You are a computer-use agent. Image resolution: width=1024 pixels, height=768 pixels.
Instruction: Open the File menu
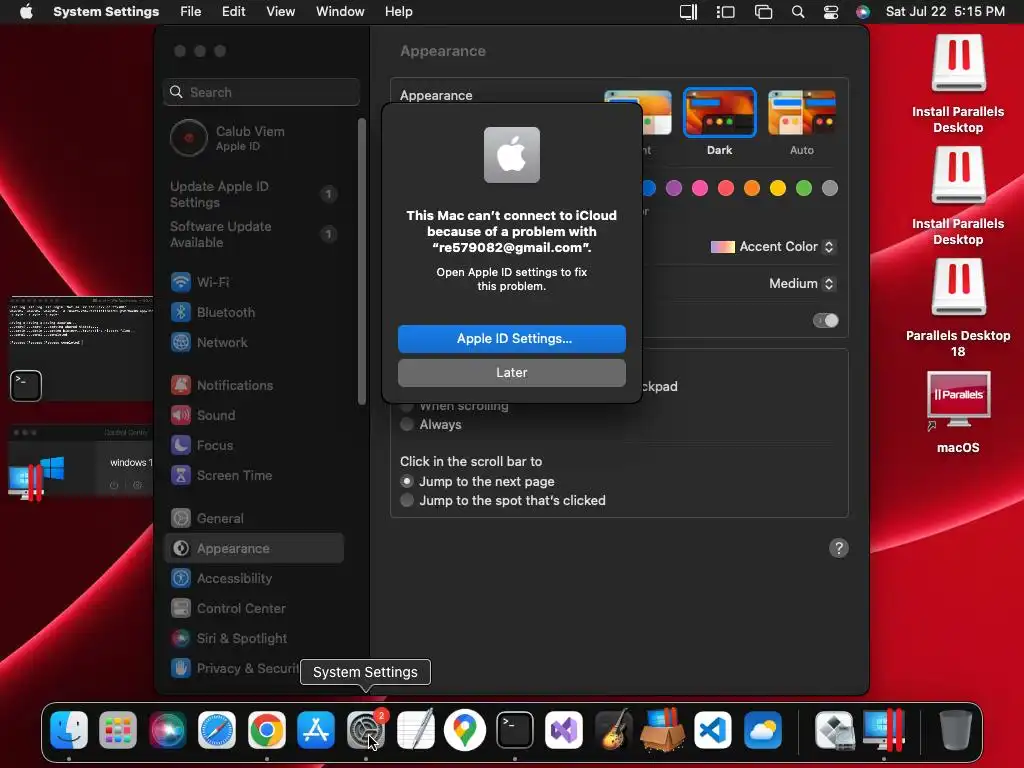(x=190, y=12)
